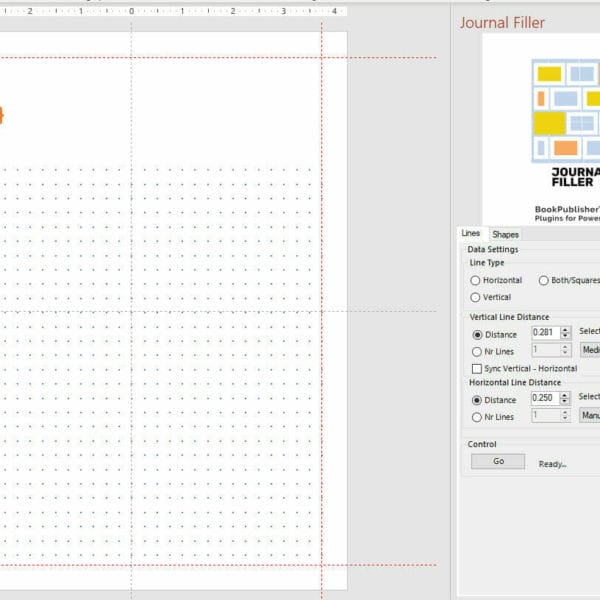Choose the Horizontal line type option

(x=476, y=281)
